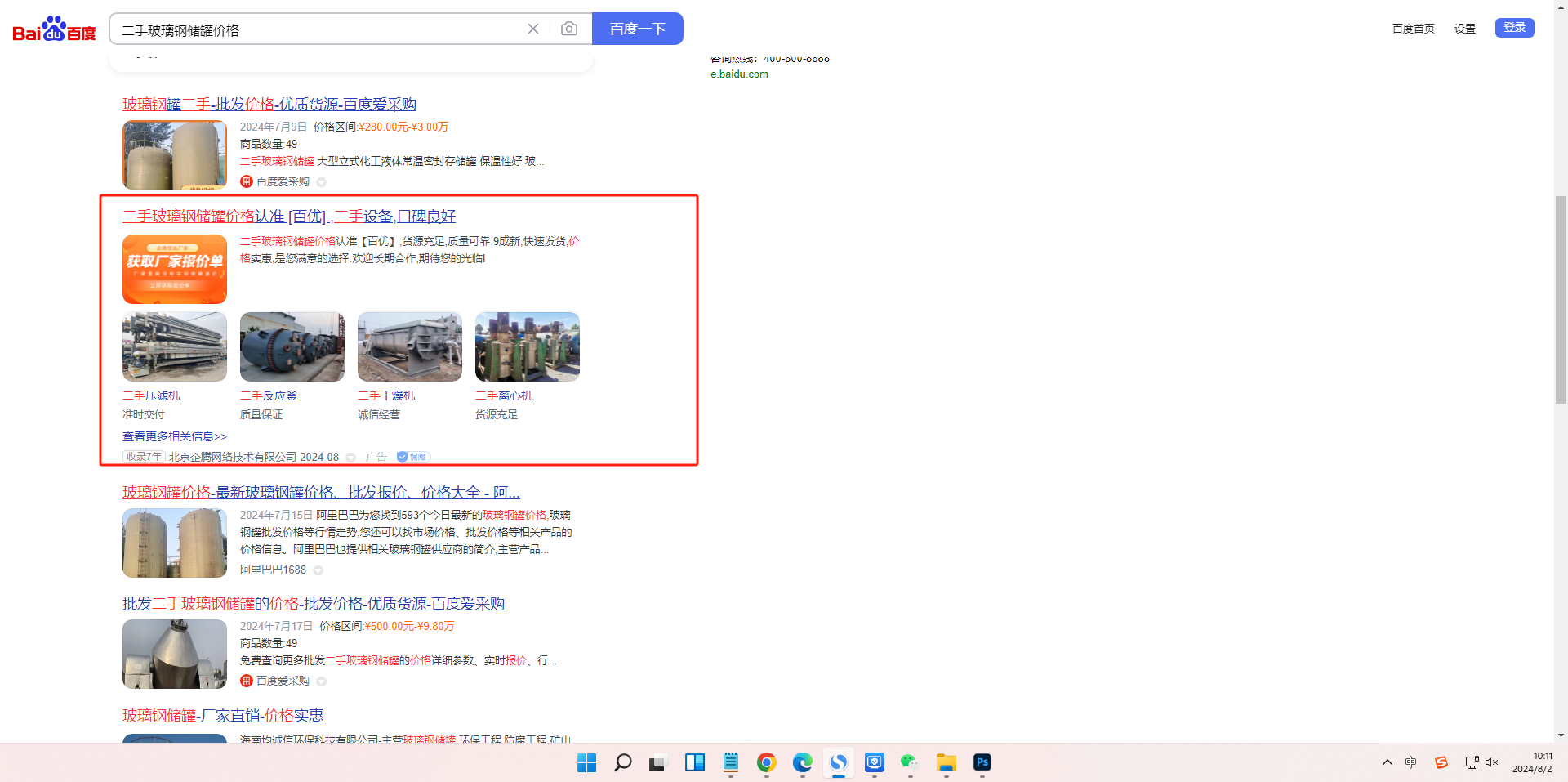Open image search via the camera icon

569,29
